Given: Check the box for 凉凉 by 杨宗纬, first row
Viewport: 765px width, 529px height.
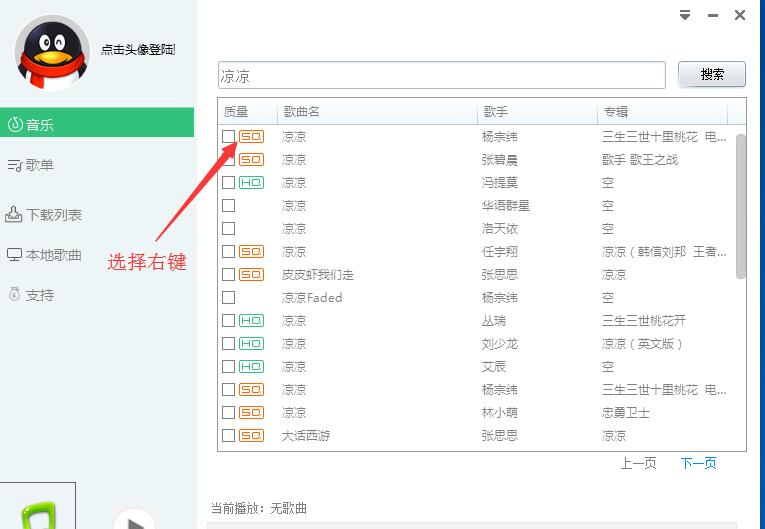Looking at the screenshot, I should click(x=229, y=136).
